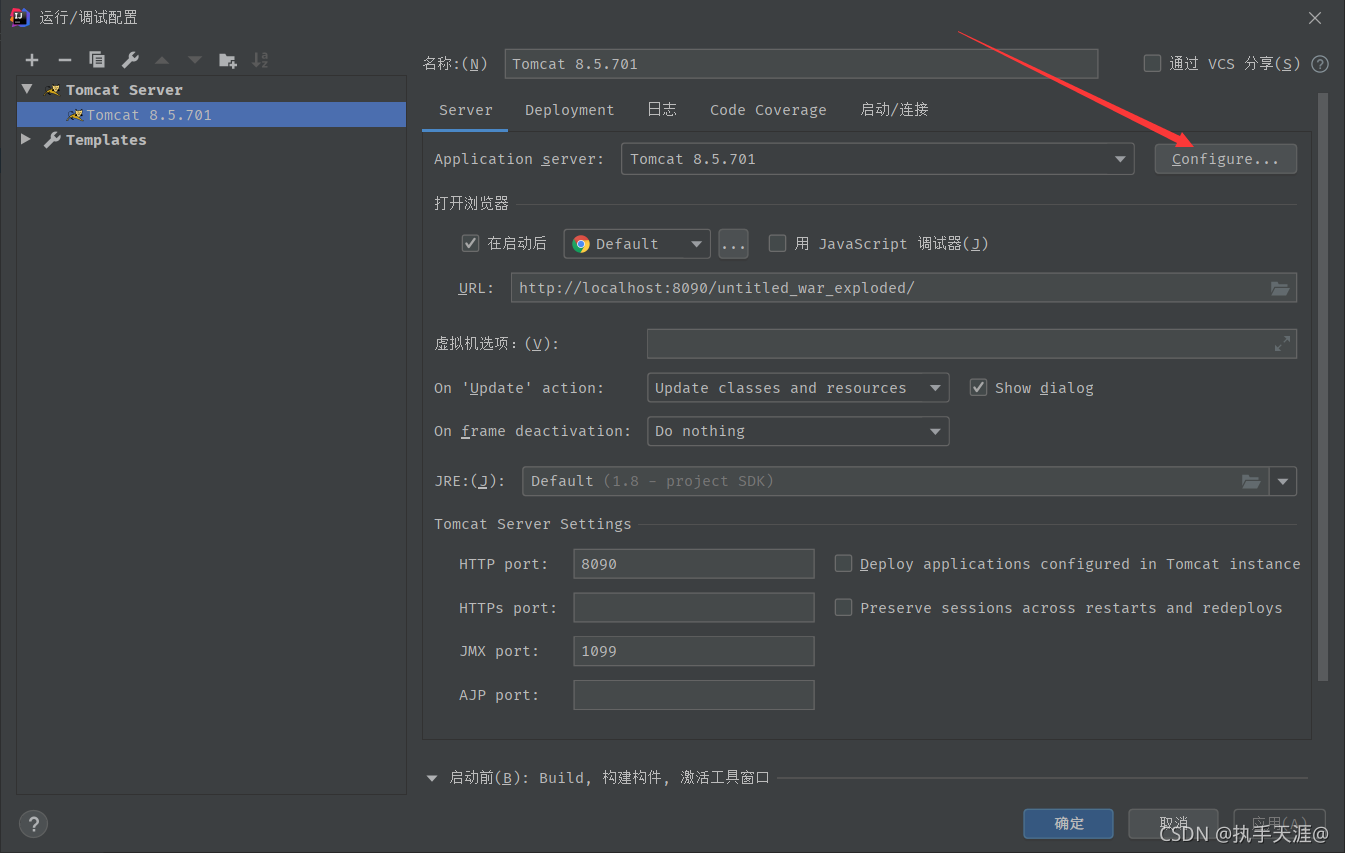Click the 确定 button
1345x853 pixels.
(x=1069, y=824)
